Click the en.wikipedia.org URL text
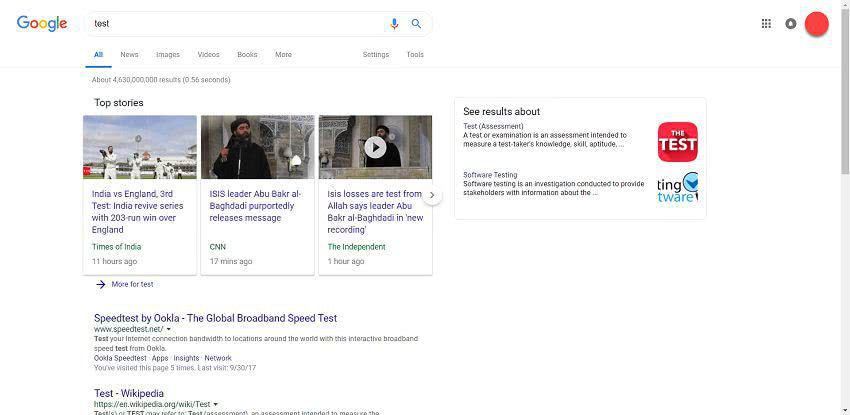The width and height of the screenshot is (850, 415). (152, 404)
